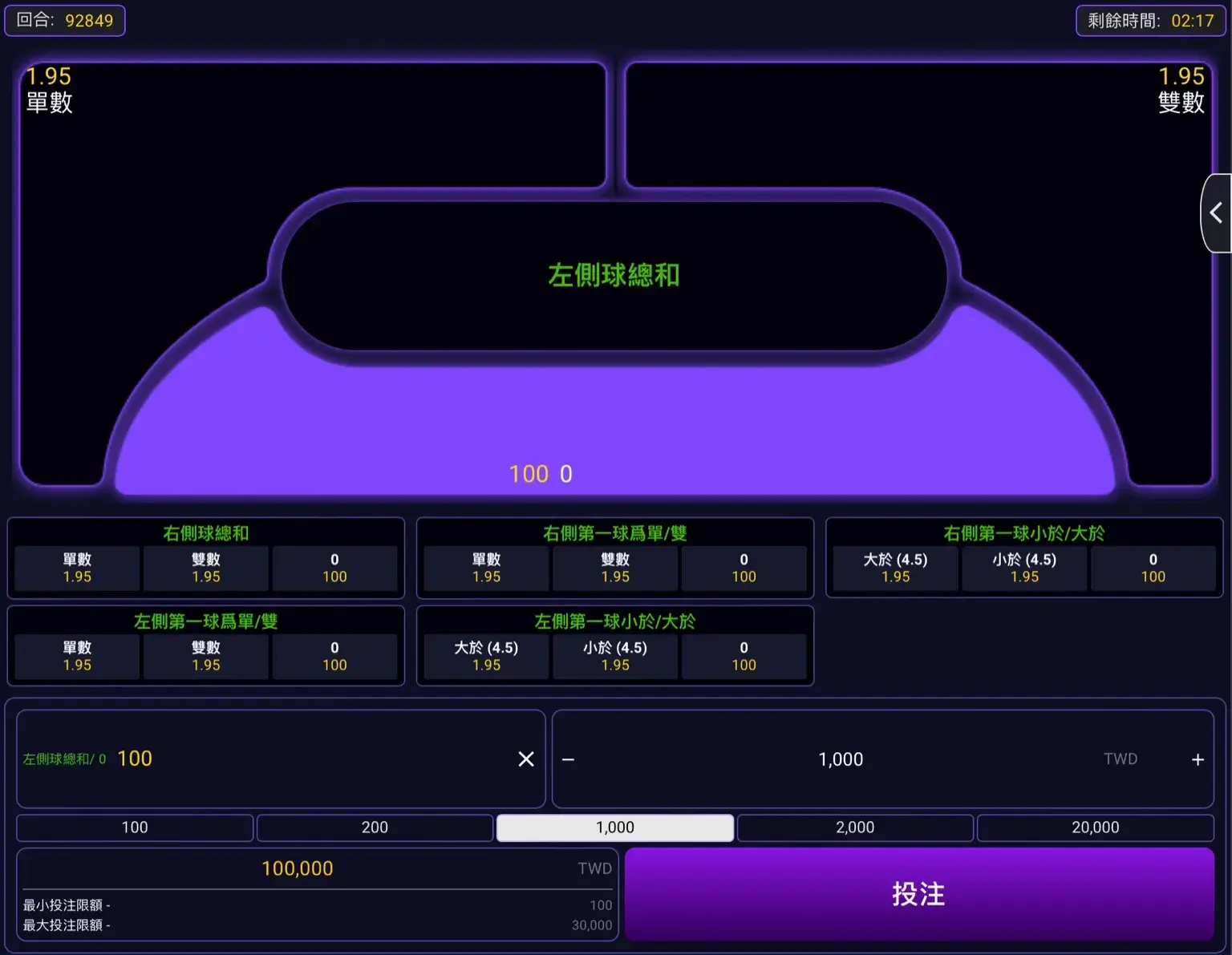
Task: Increase bet amount with plus icon
Action: [x=1198, y=759]
